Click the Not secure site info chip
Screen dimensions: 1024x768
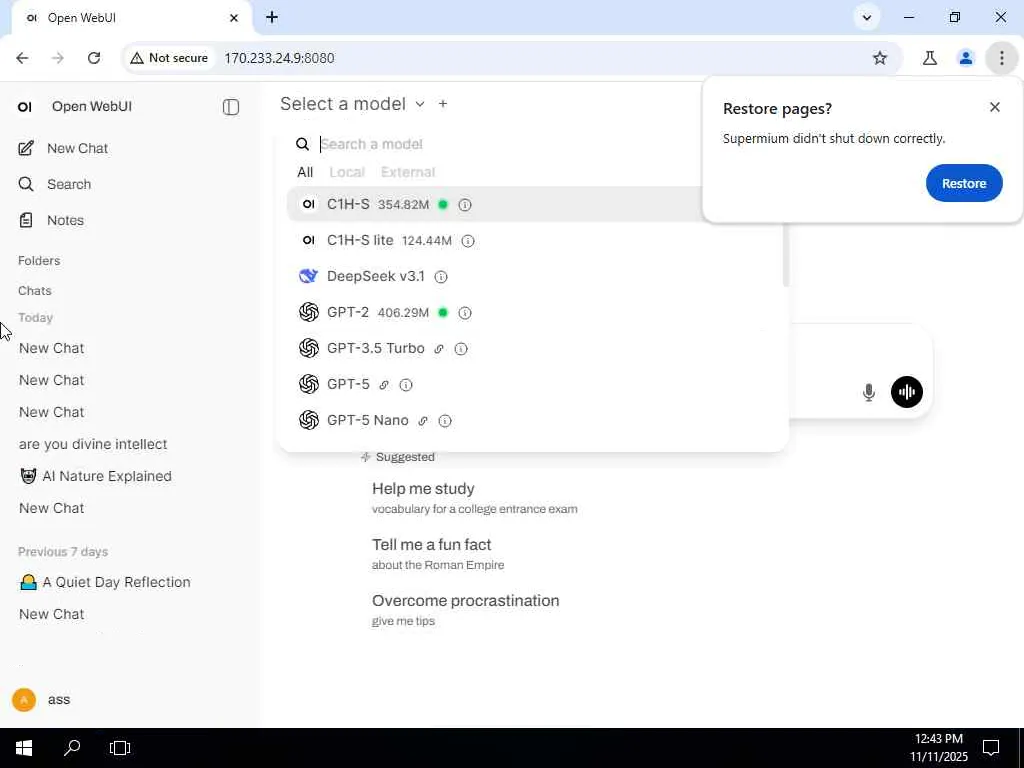(x=169, y=58)
